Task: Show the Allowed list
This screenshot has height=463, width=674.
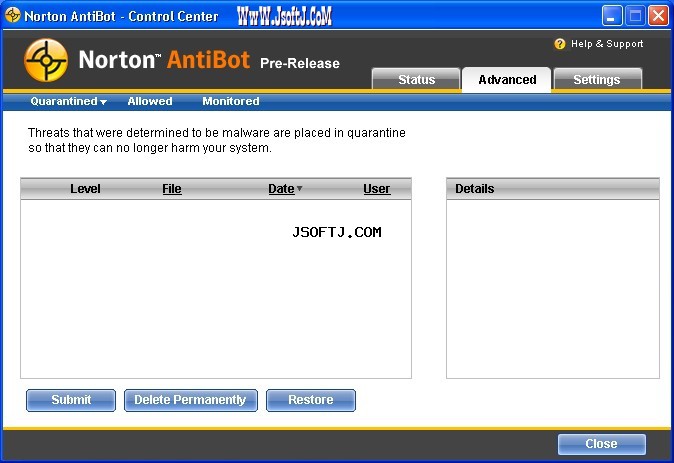Action: point(150,101)
